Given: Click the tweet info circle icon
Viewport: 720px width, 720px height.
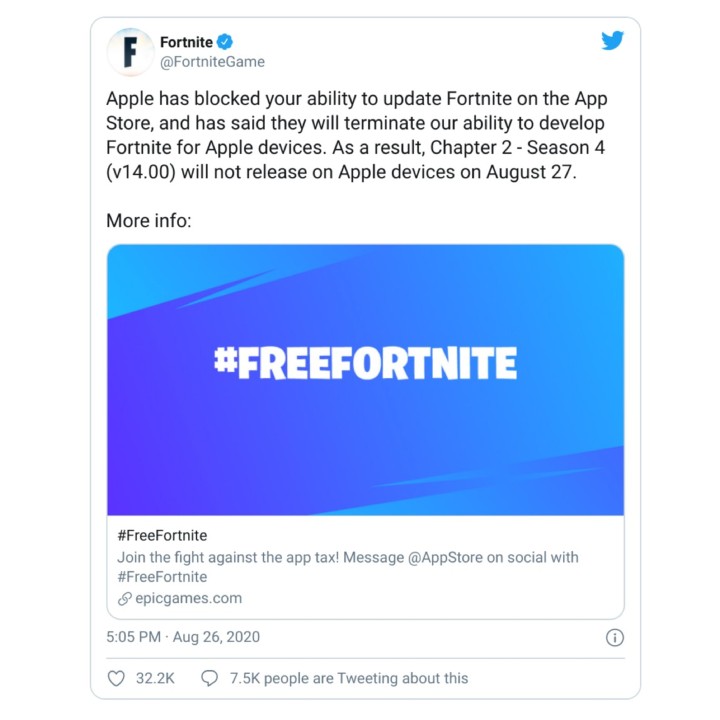Looking at the screenshot, I should click(x=615, y=637).
